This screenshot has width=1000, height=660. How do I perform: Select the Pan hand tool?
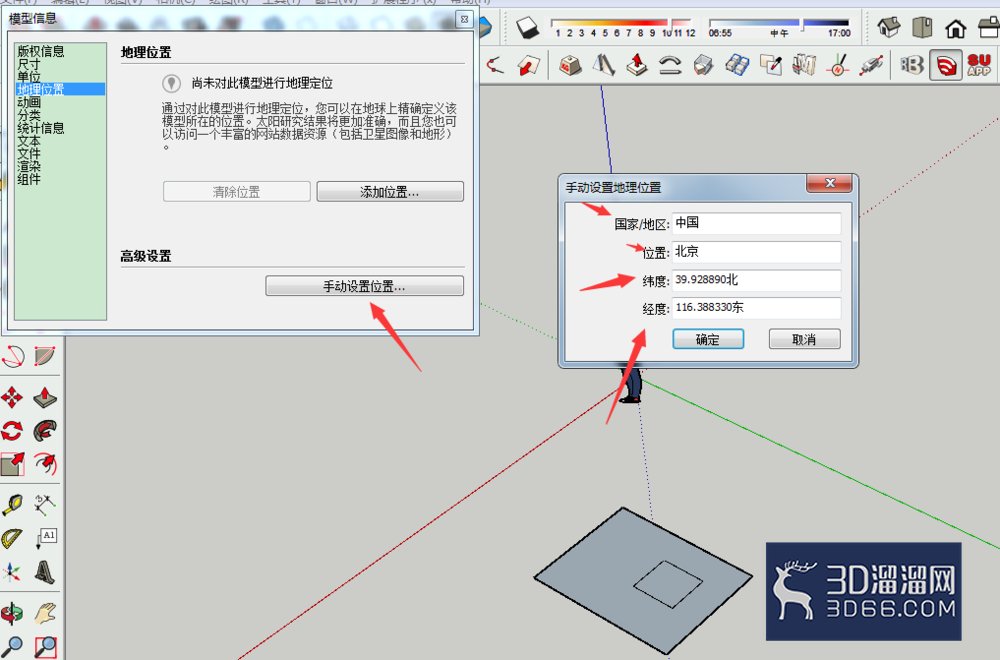45,613
